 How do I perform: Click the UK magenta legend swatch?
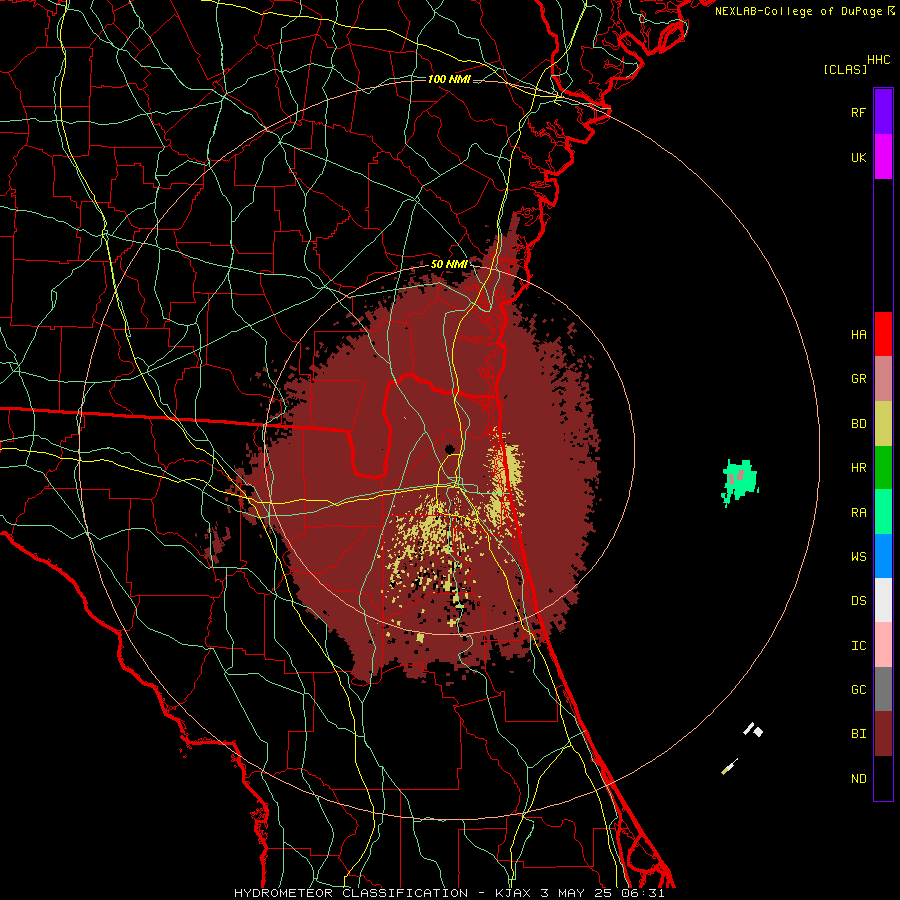tap(883, 157)
